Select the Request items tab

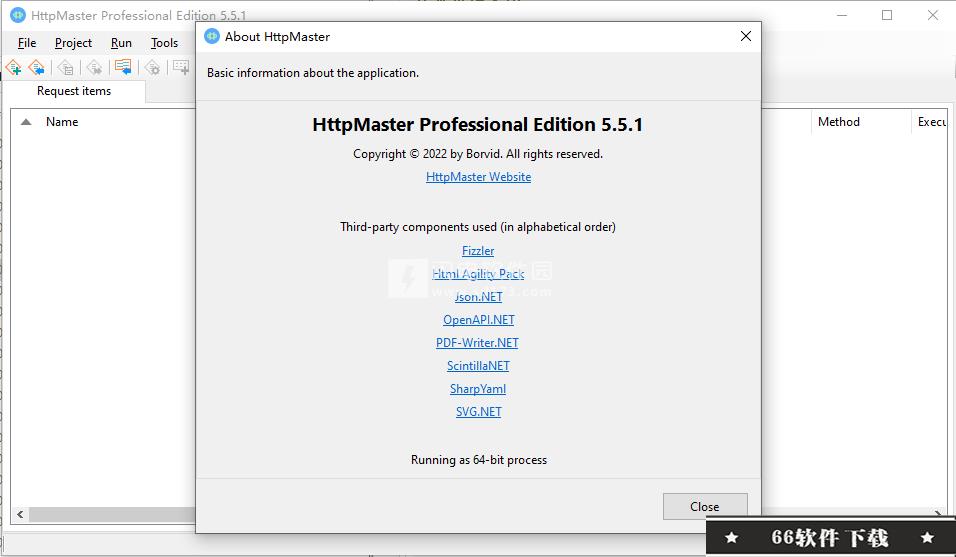pyautogui.click(x=74, y=91)
